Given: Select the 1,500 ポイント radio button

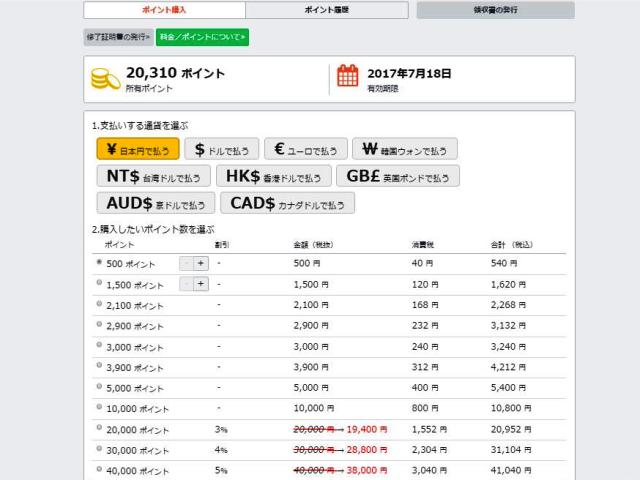Looking at the screenshot, I should [x=99, y=282].
